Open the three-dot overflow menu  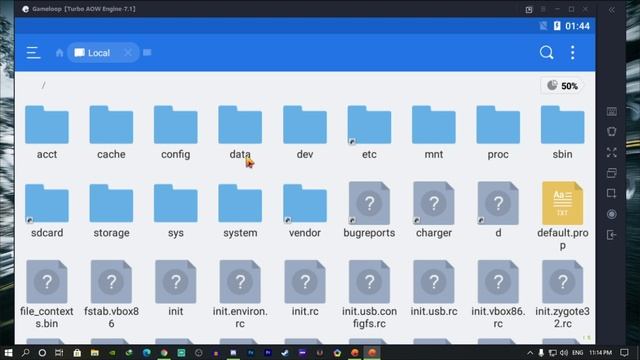pyautogui.click(x=573, y=53)
